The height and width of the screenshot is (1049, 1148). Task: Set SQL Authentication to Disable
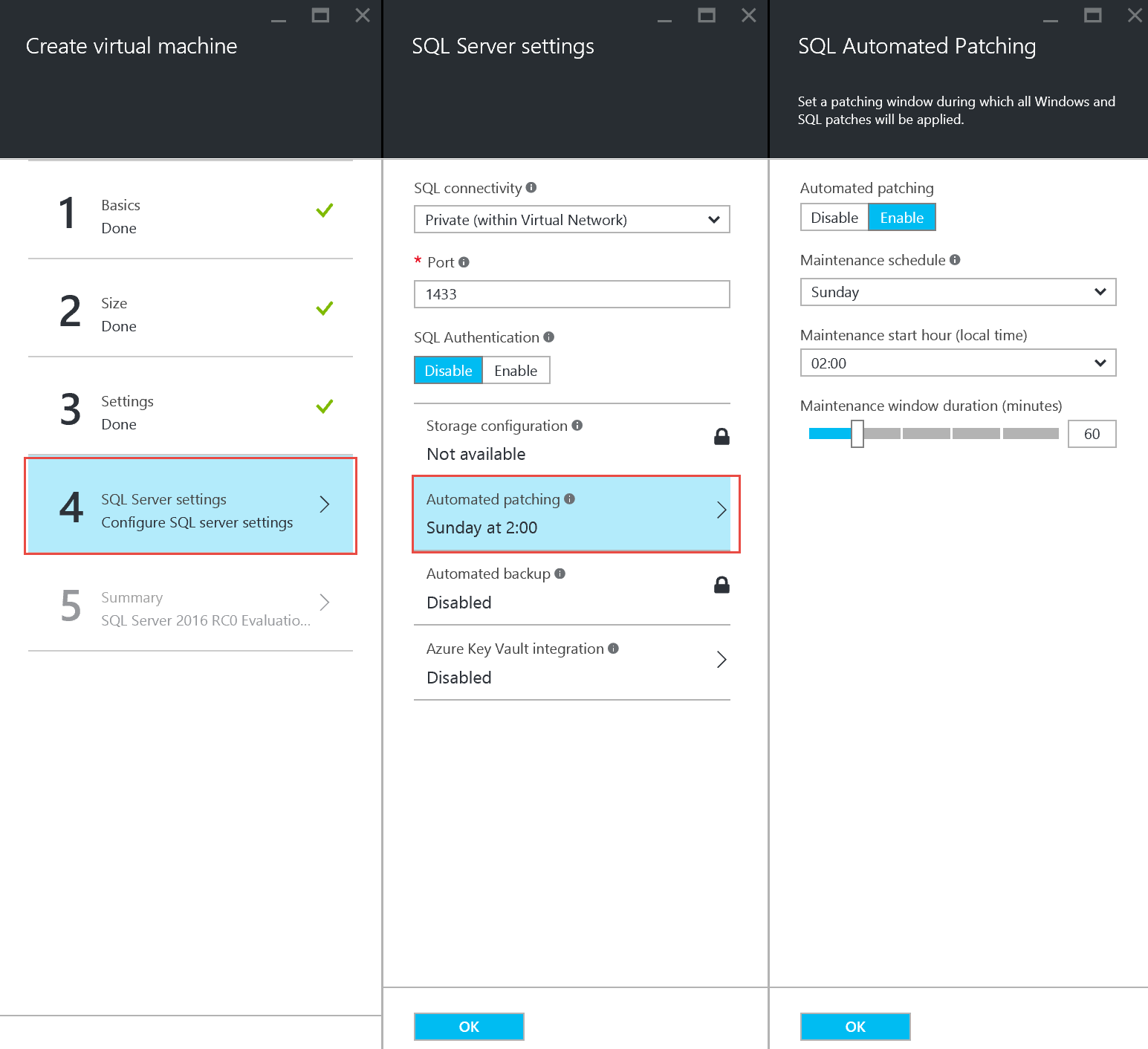coord(448,370)
